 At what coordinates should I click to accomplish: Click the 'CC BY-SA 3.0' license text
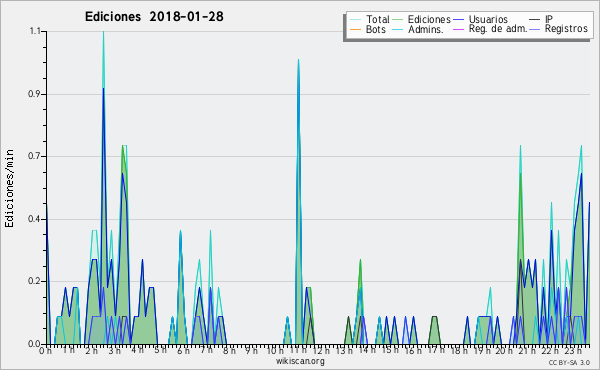pyautogui.click(x=569, y=363)
